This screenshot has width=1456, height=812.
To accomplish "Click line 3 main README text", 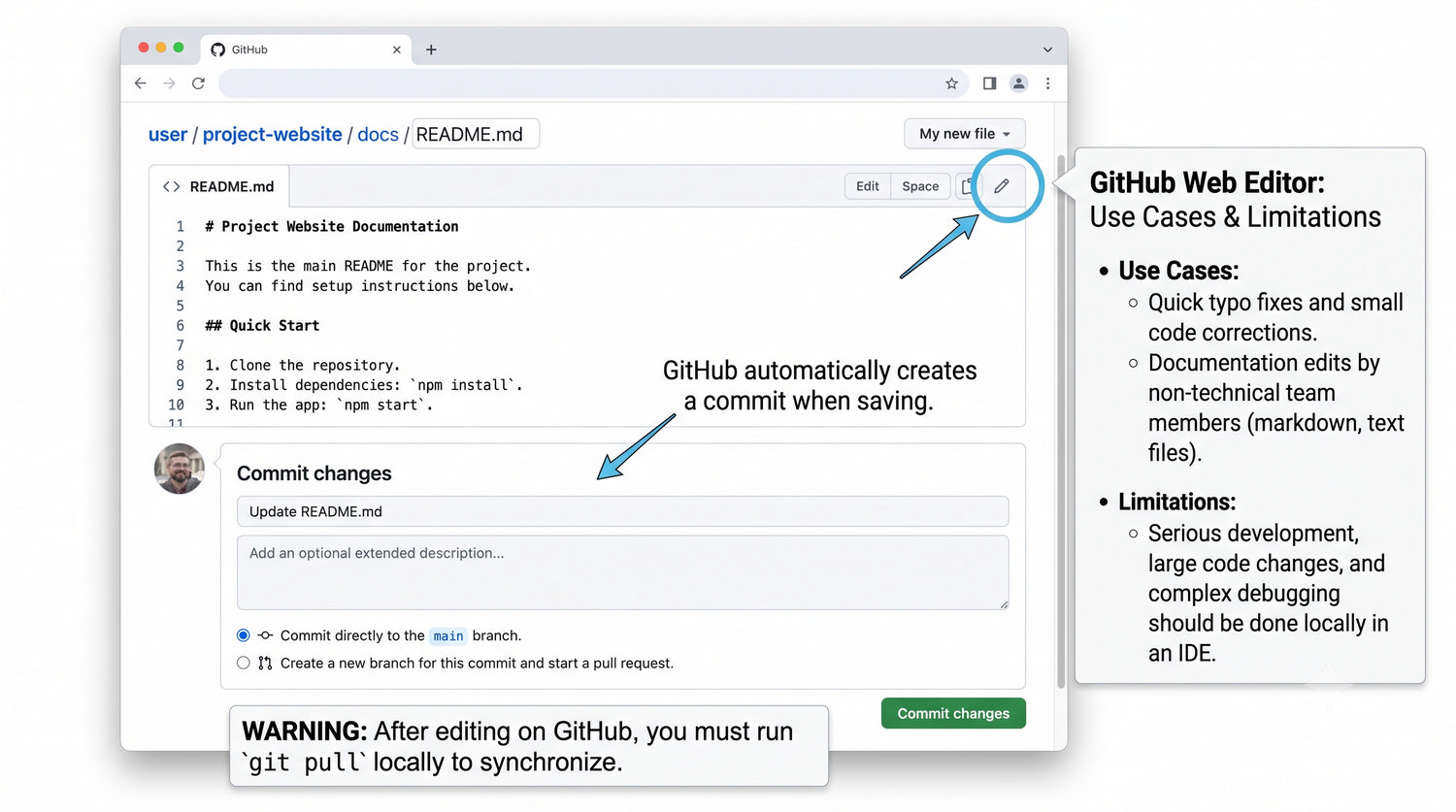I will pos(368,266).
